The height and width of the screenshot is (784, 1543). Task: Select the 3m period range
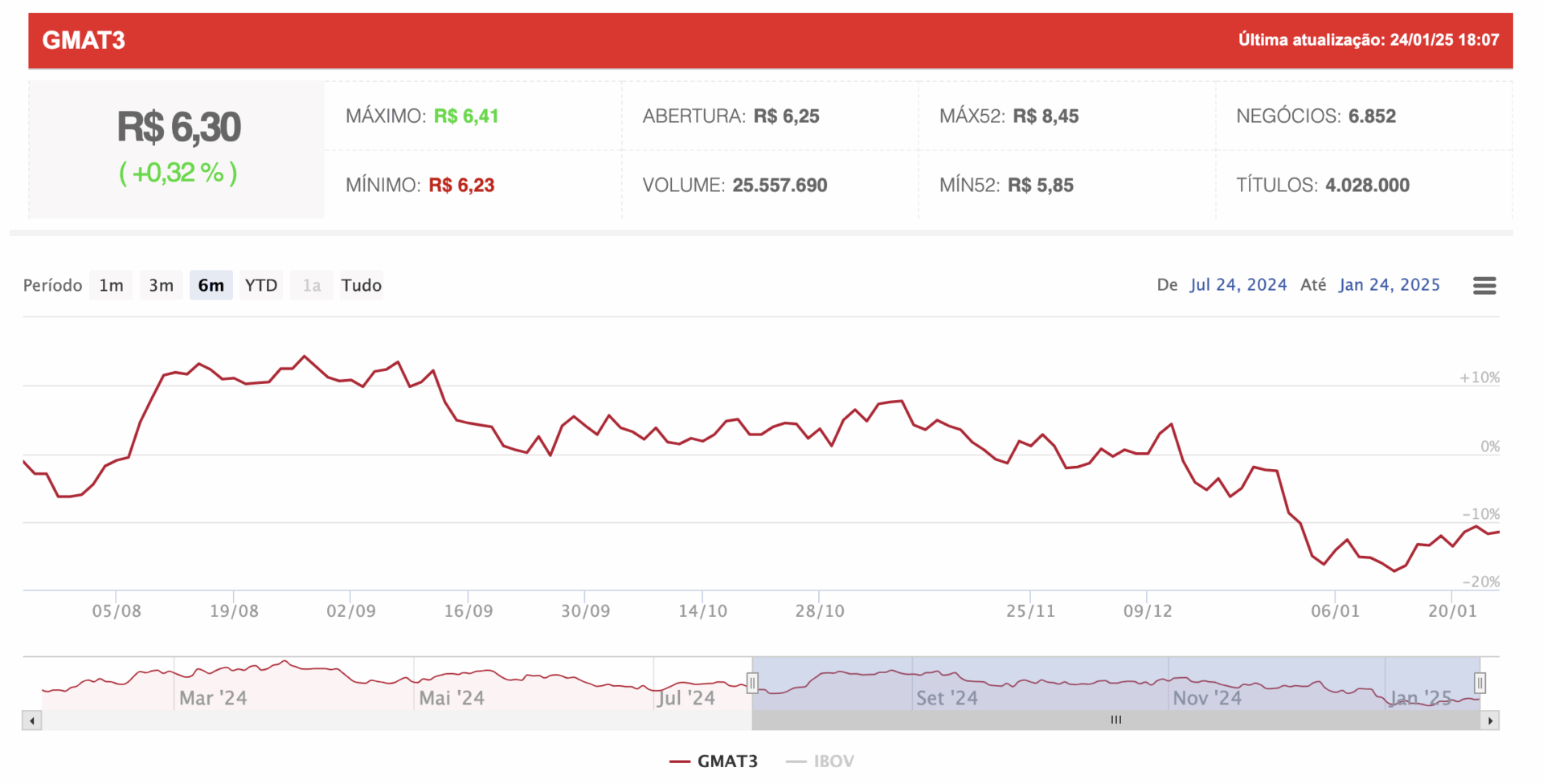point(161,285)
